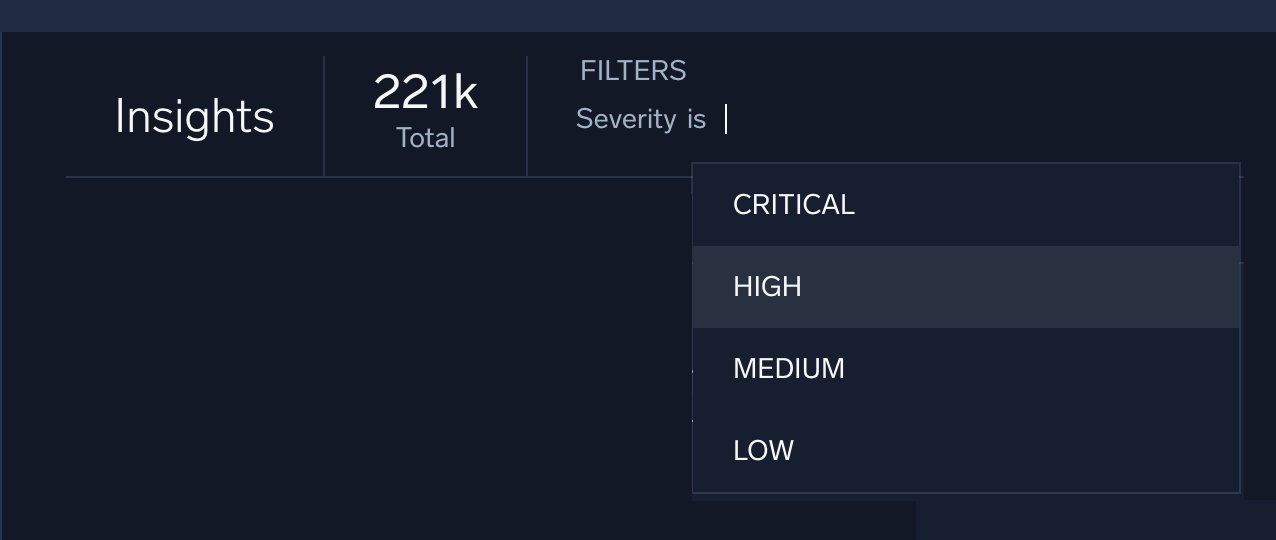Screen dimensions: 1276x540
Task: Click the "Severity" filter field name
Action: 626,119
